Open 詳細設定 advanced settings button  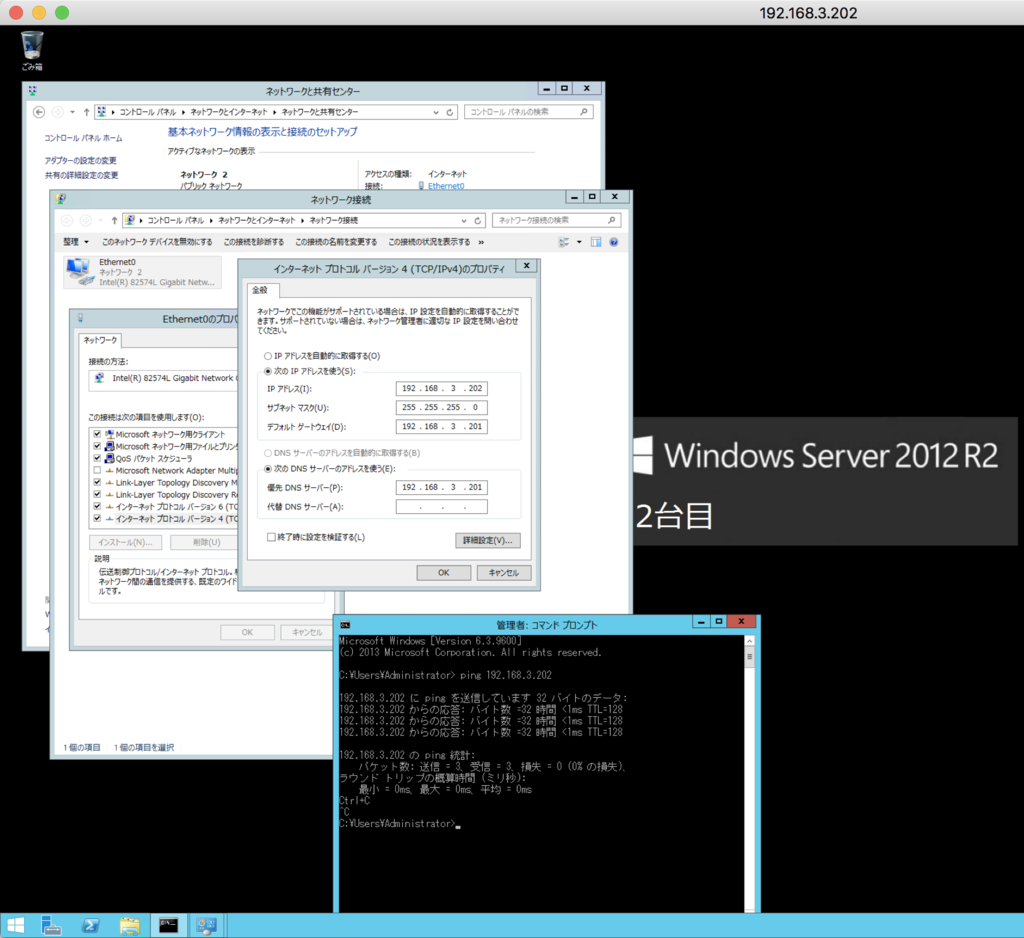(488, 540)
